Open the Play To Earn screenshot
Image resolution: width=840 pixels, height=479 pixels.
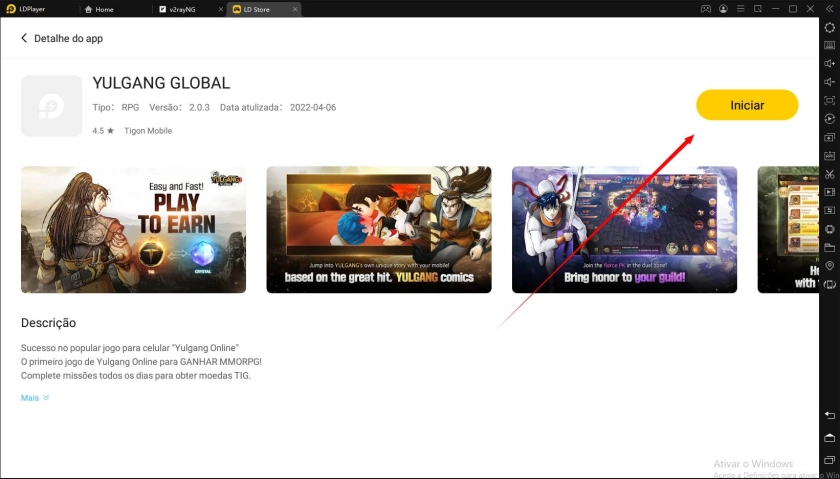[133, 229]
